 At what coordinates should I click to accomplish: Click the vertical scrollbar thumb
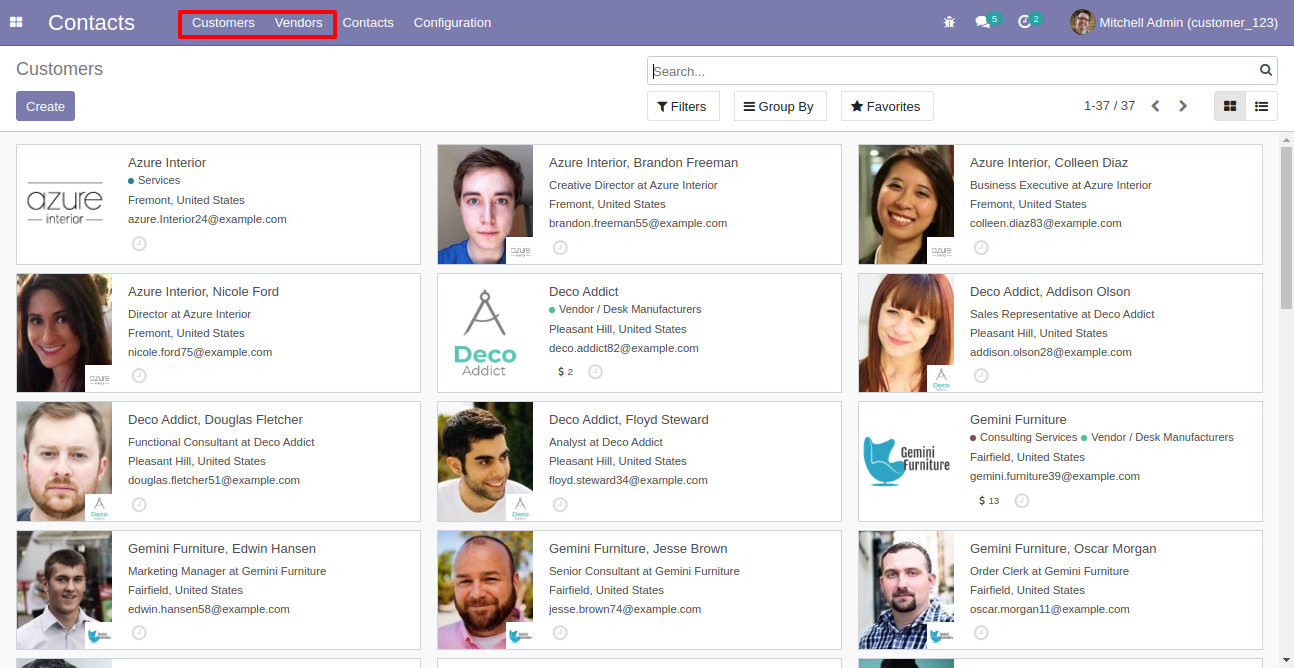[1286, 227]
